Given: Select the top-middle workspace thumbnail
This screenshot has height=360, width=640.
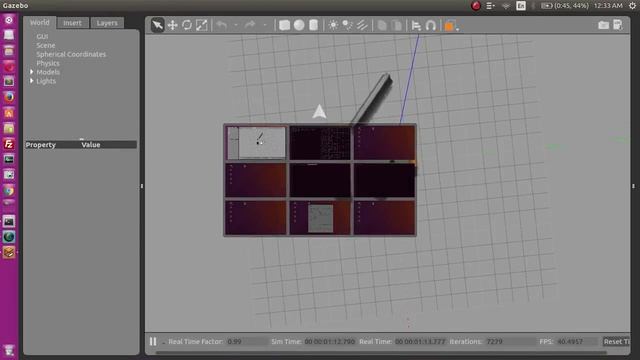Looking at the screenshot, I should click(x=320, y=143).
